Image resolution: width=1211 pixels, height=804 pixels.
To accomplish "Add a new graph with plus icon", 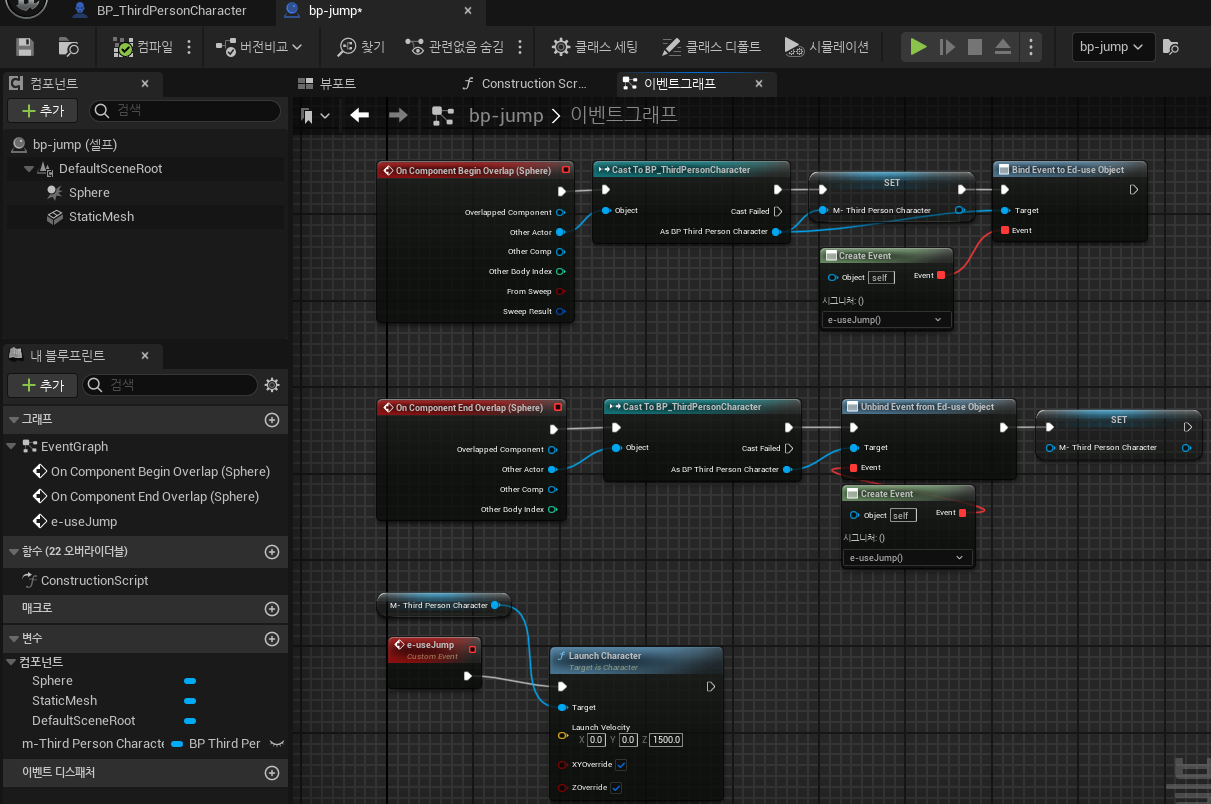I will 271,420.
